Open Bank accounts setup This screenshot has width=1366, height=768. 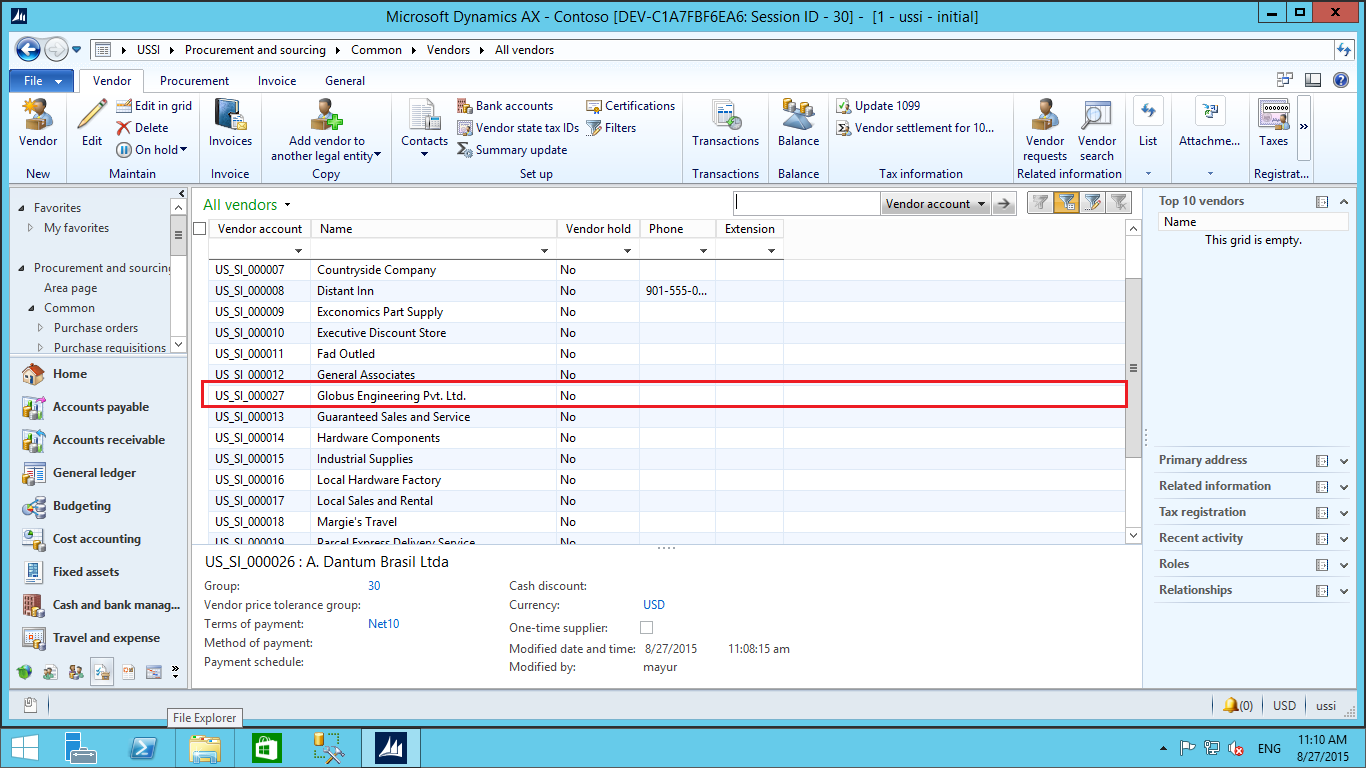[x=505, y=106]
